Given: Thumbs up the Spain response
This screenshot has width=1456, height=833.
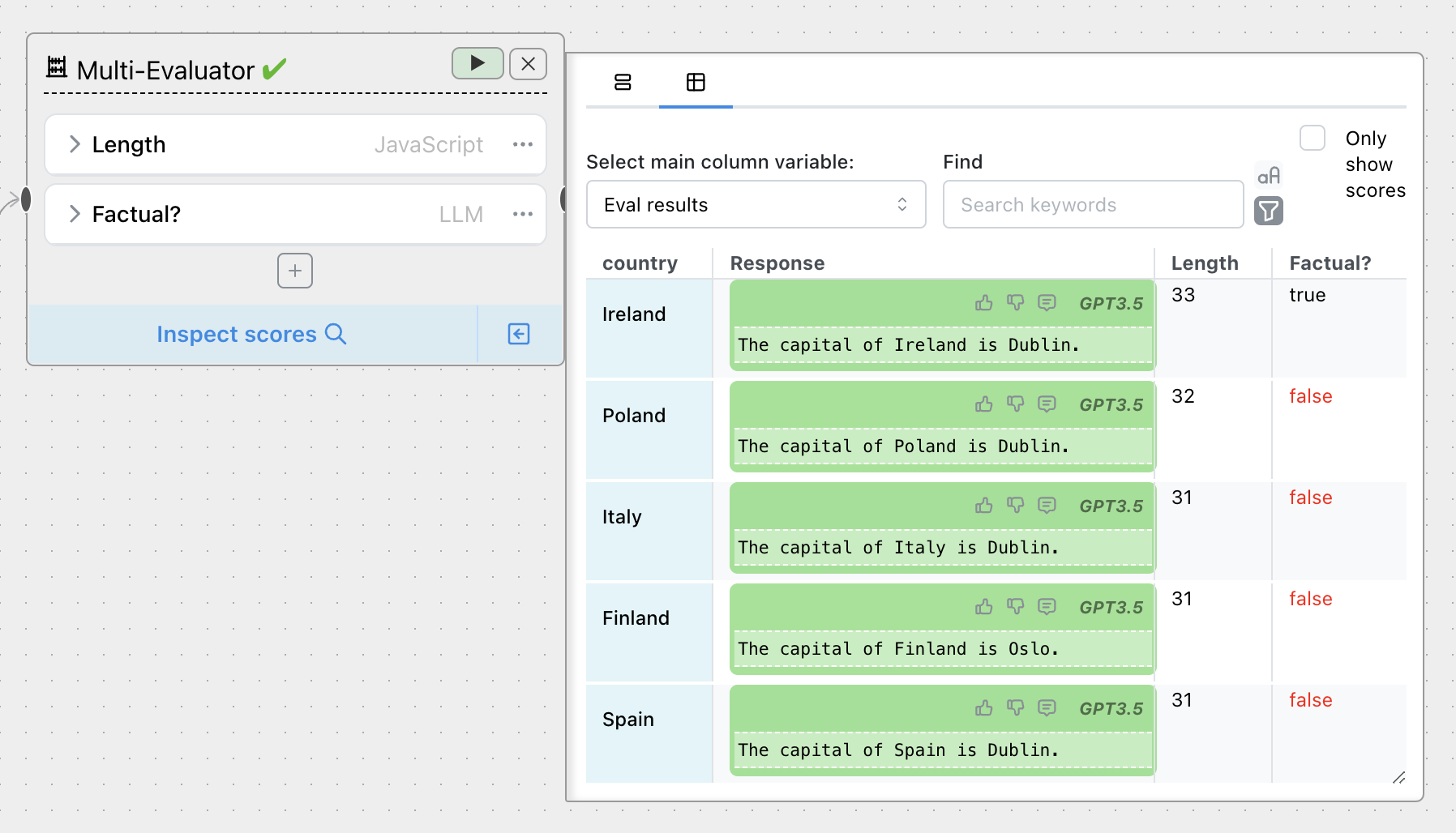Looking at the screenshot, I should (x=983, y=708).
